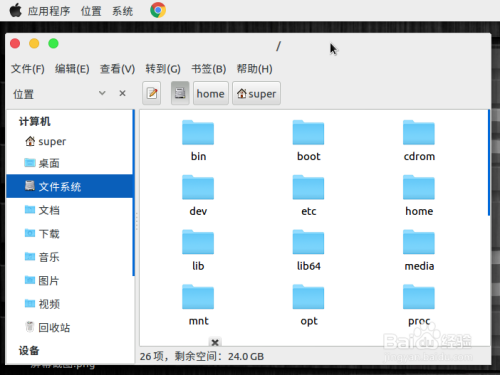500x375 pixels.
Task: Click the super path bar button
Action: point(256,93)
